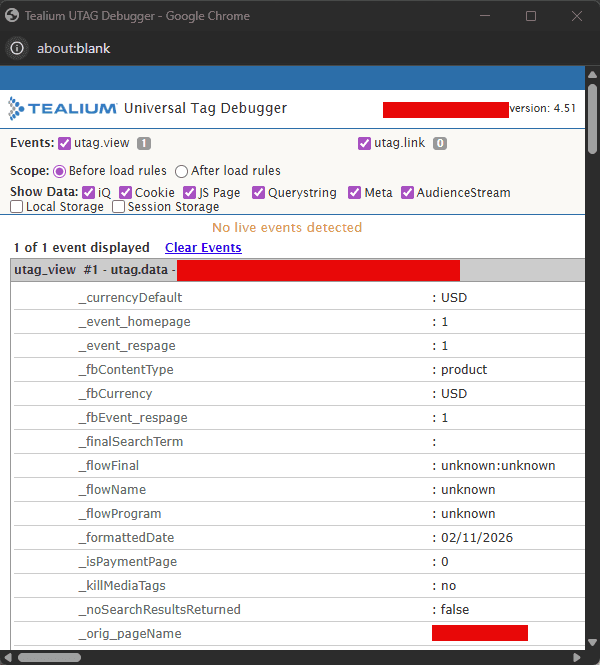This screenshot has height=665, width=600.
Task: Click the _finalSearchTerm row name
Action: [131, 442]
